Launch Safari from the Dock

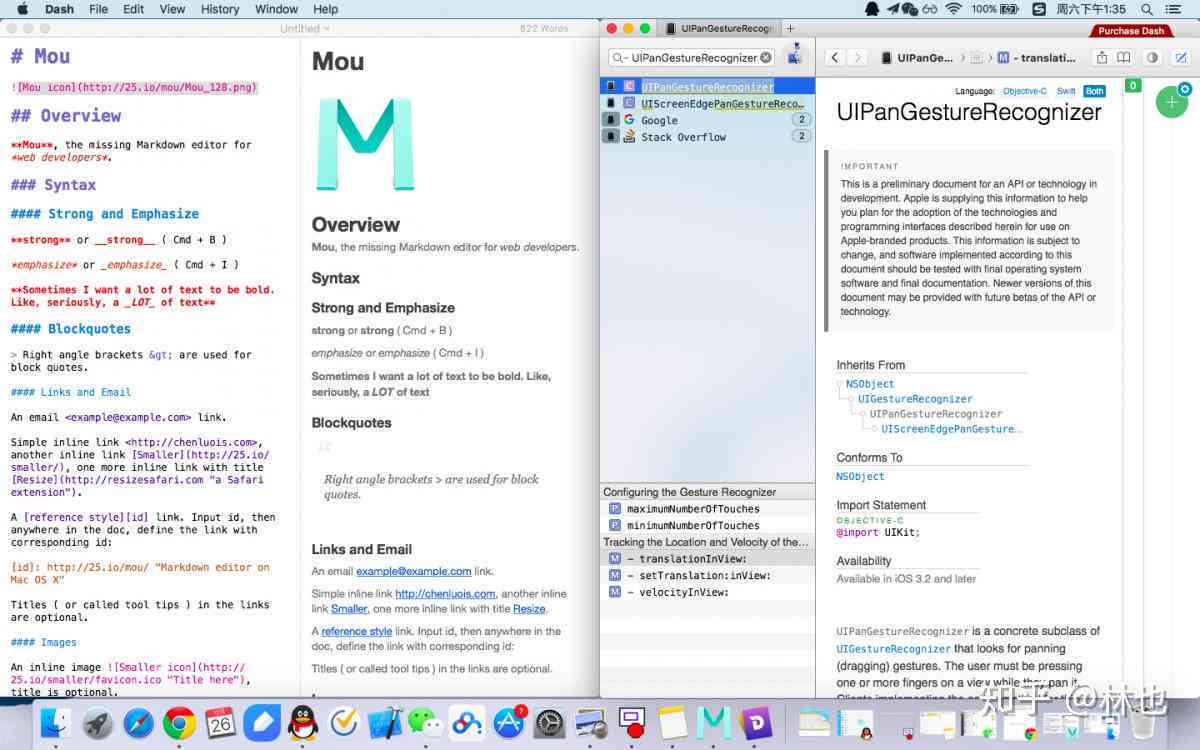point(138,722)
